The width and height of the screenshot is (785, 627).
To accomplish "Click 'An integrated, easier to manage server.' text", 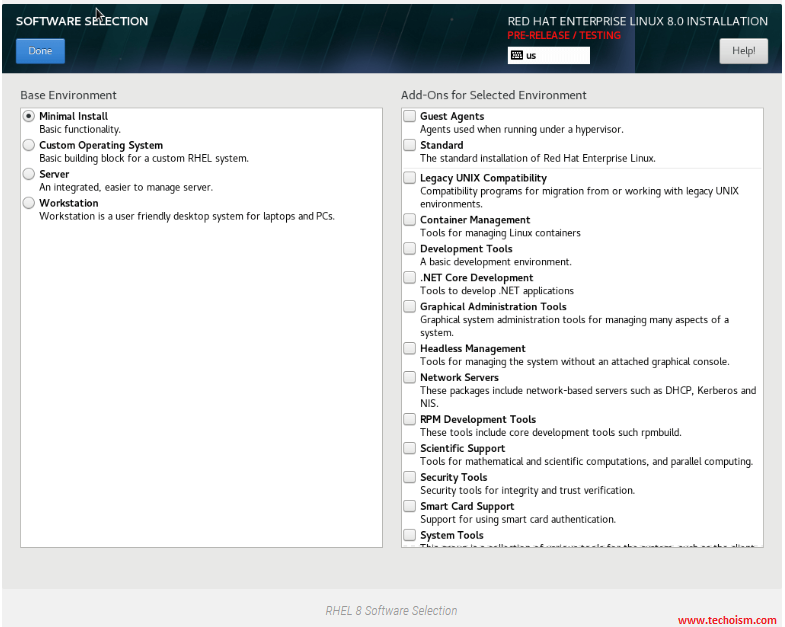I will [126, 188].
